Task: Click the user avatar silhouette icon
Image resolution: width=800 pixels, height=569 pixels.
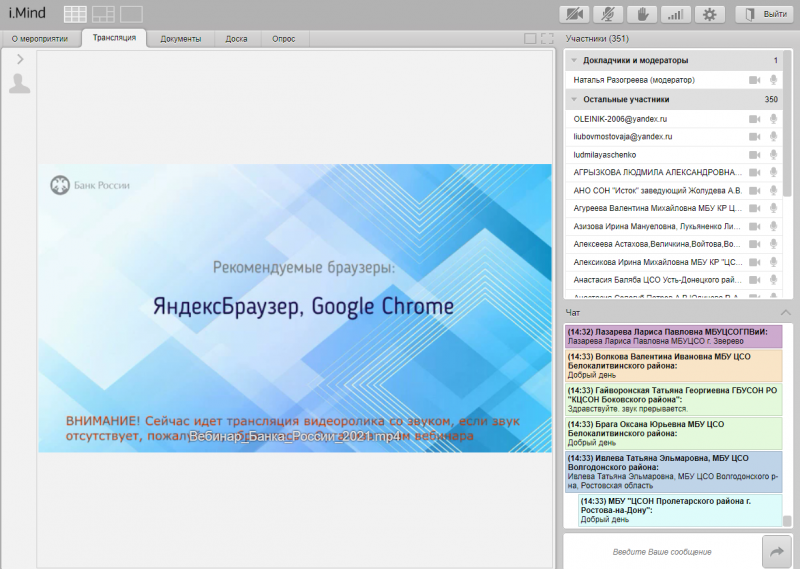Action: 19,84
